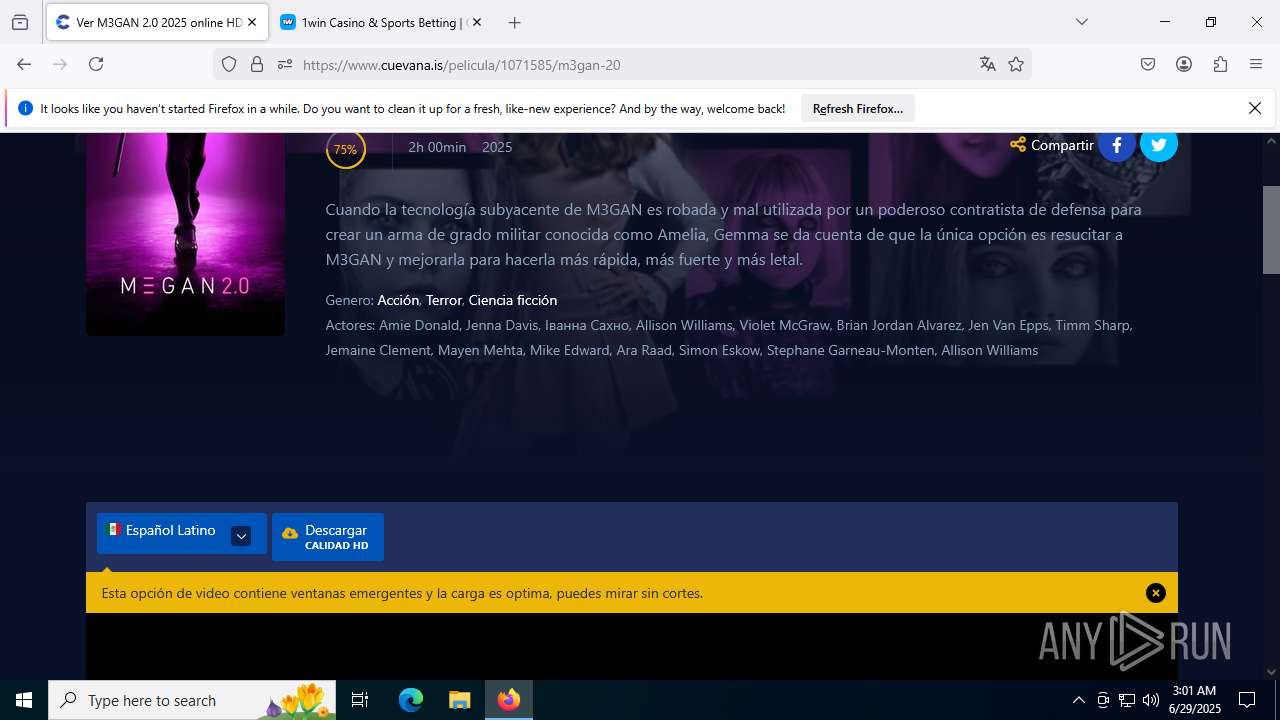Viewport: 1280px width, 720px height.
Task: Click actor name Simon Eskow
Action: 719,350
